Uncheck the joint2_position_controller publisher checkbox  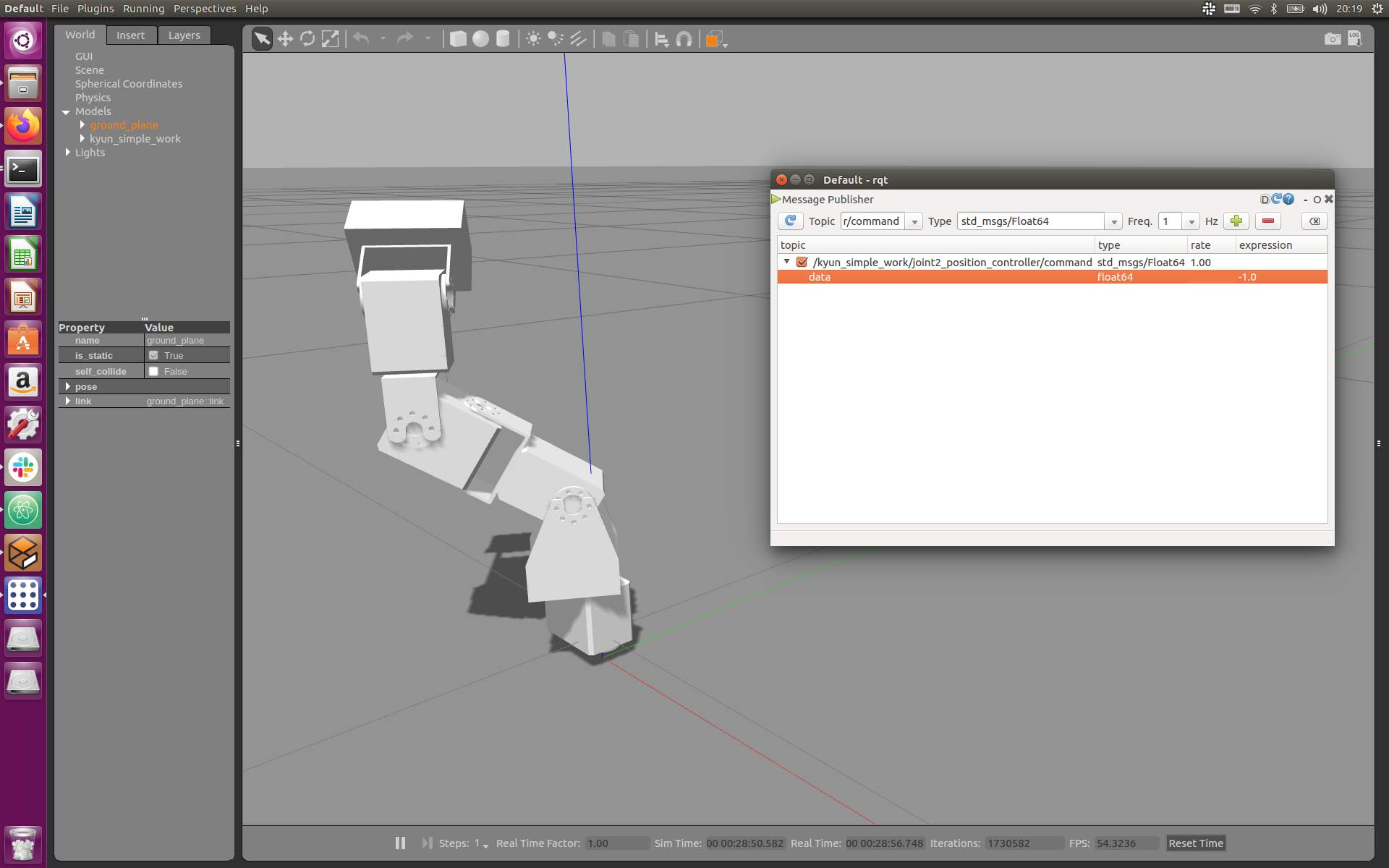(802, 262)
